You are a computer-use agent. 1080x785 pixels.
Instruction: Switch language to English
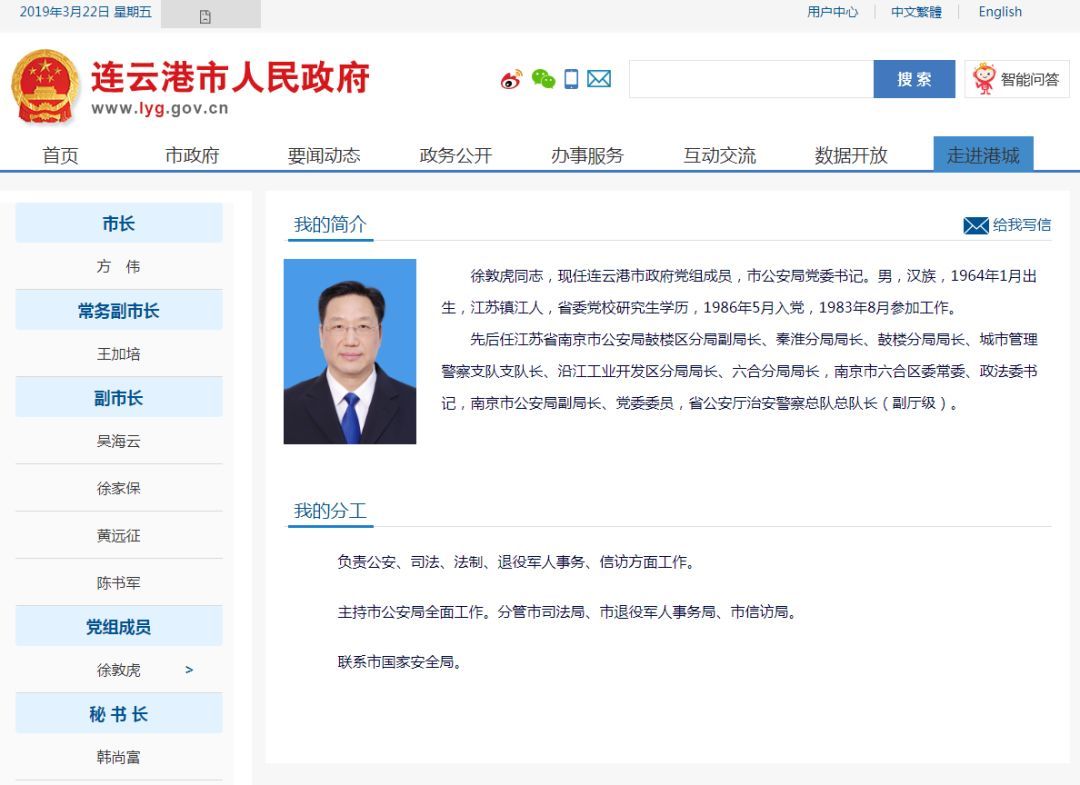(1000, 12)
